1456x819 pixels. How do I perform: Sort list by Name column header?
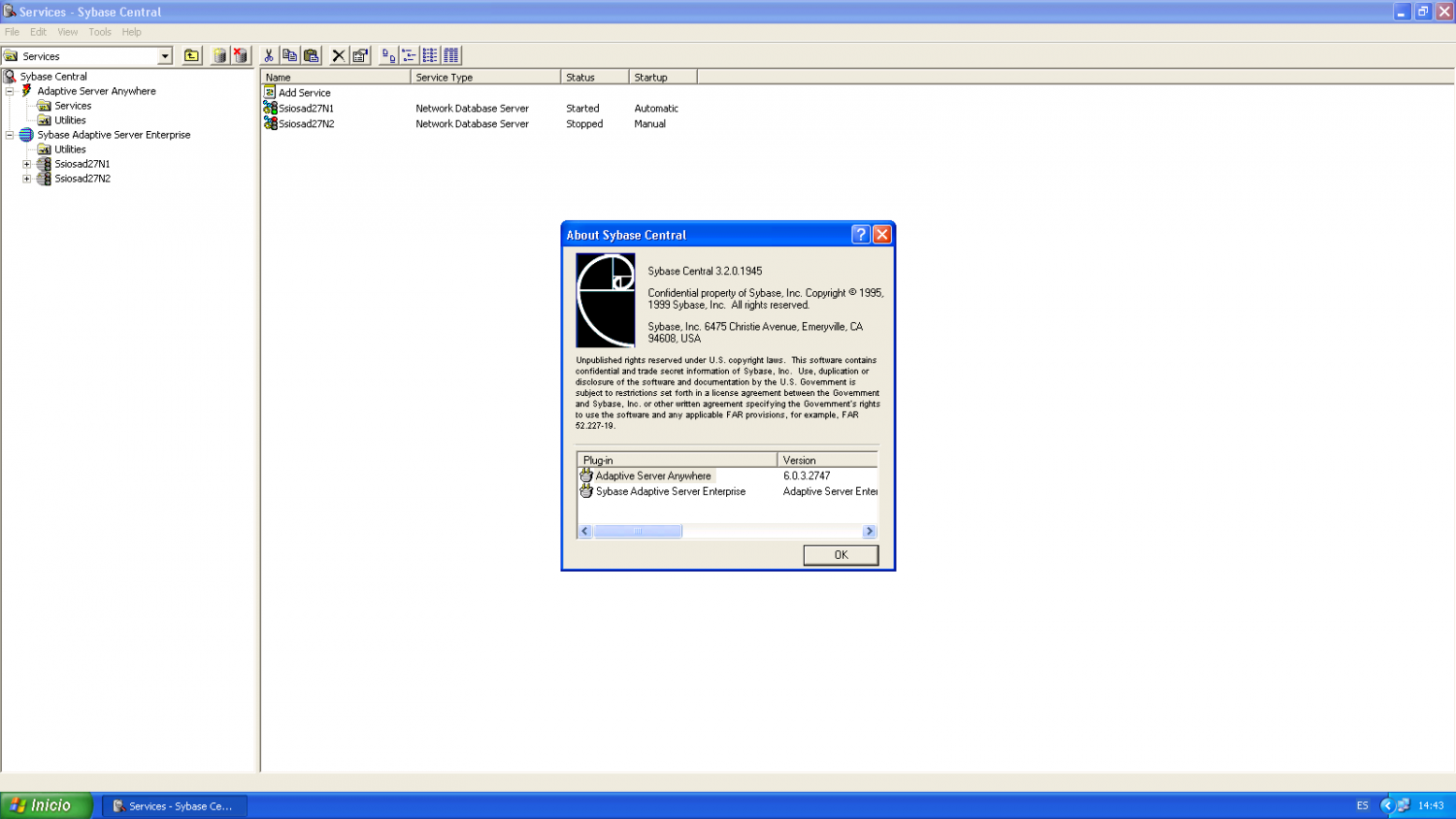336,77
